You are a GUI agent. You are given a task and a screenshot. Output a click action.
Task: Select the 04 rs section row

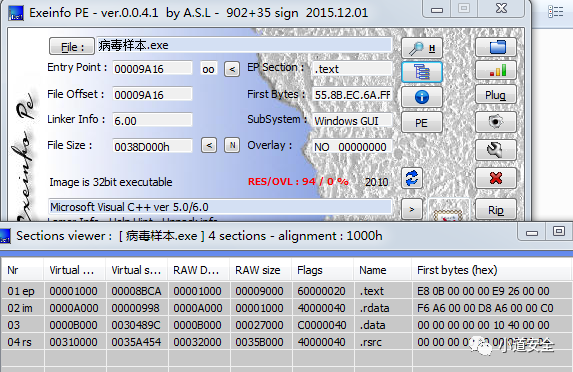[286, 342]
